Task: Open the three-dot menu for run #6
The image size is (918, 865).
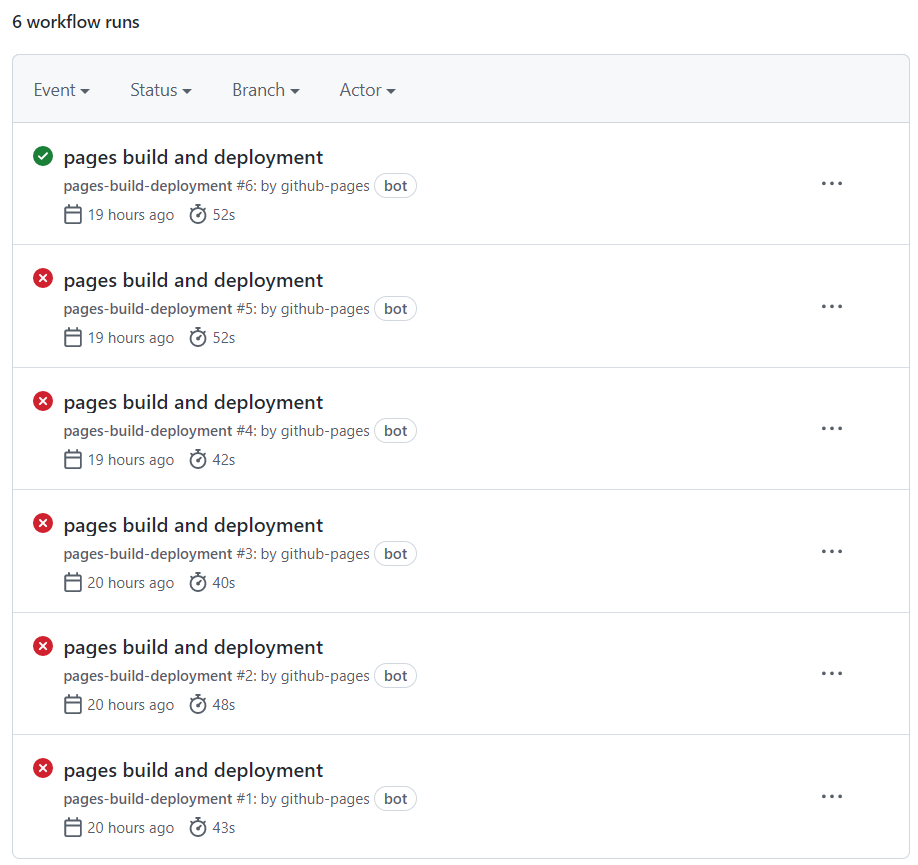Action: pyautogui.click(x=831, y=183)
